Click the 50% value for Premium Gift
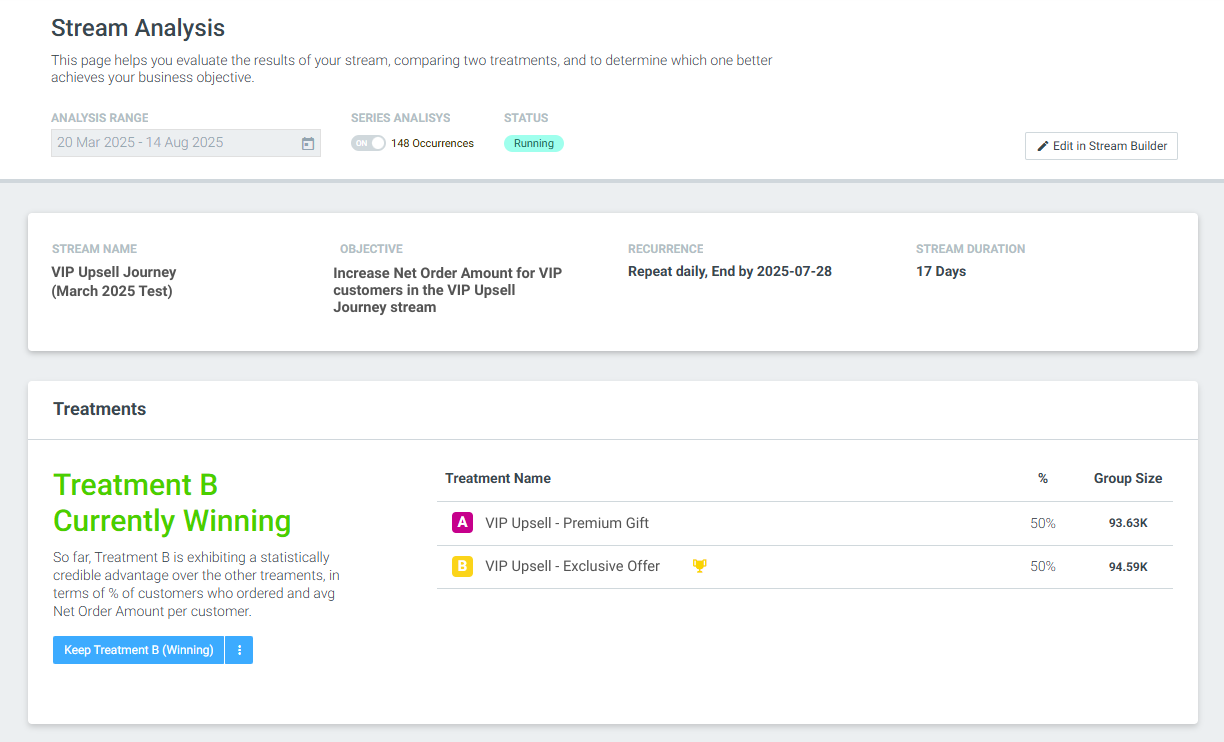 click(1043, 523)
